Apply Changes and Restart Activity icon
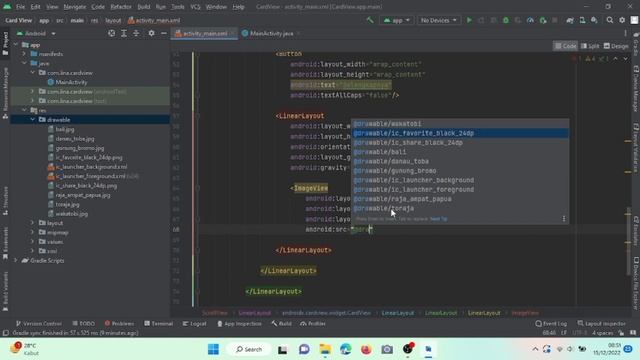Image resolution: width=640 pixels, height=360 pixels. click(481, 20)
